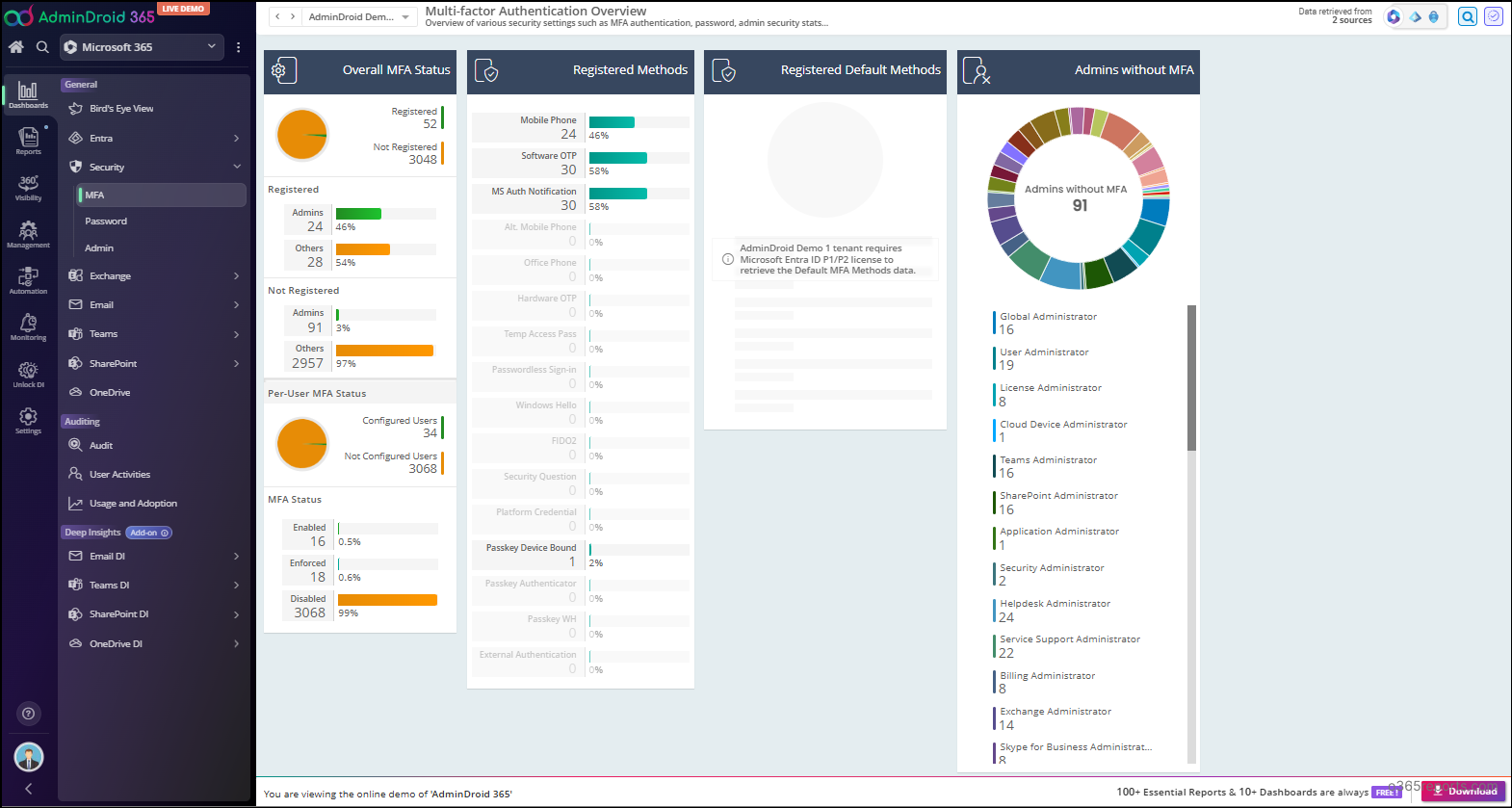Click the Home icon

pos(16,46)
